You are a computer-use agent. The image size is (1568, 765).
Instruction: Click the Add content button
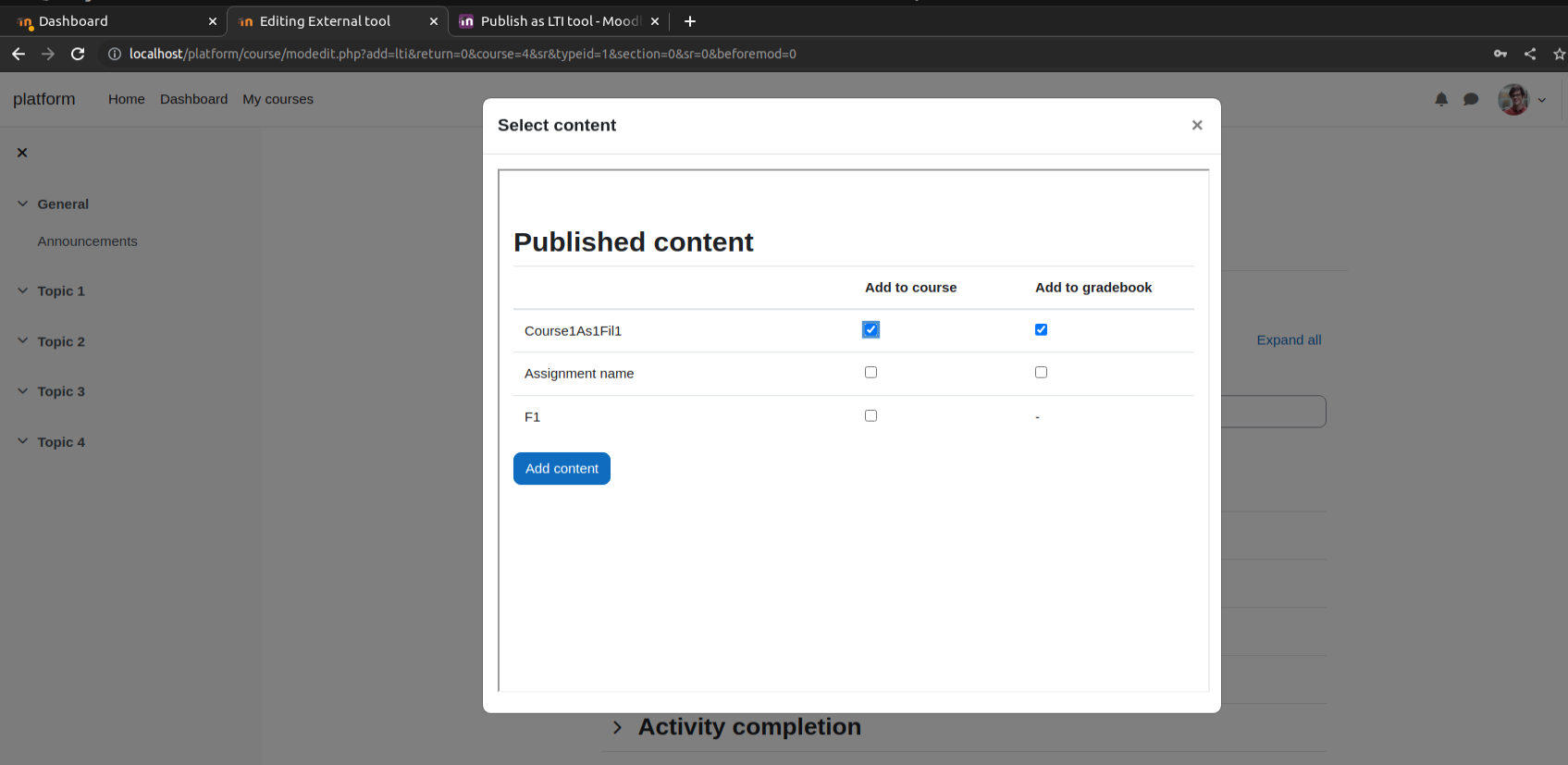tap(562, 468)
